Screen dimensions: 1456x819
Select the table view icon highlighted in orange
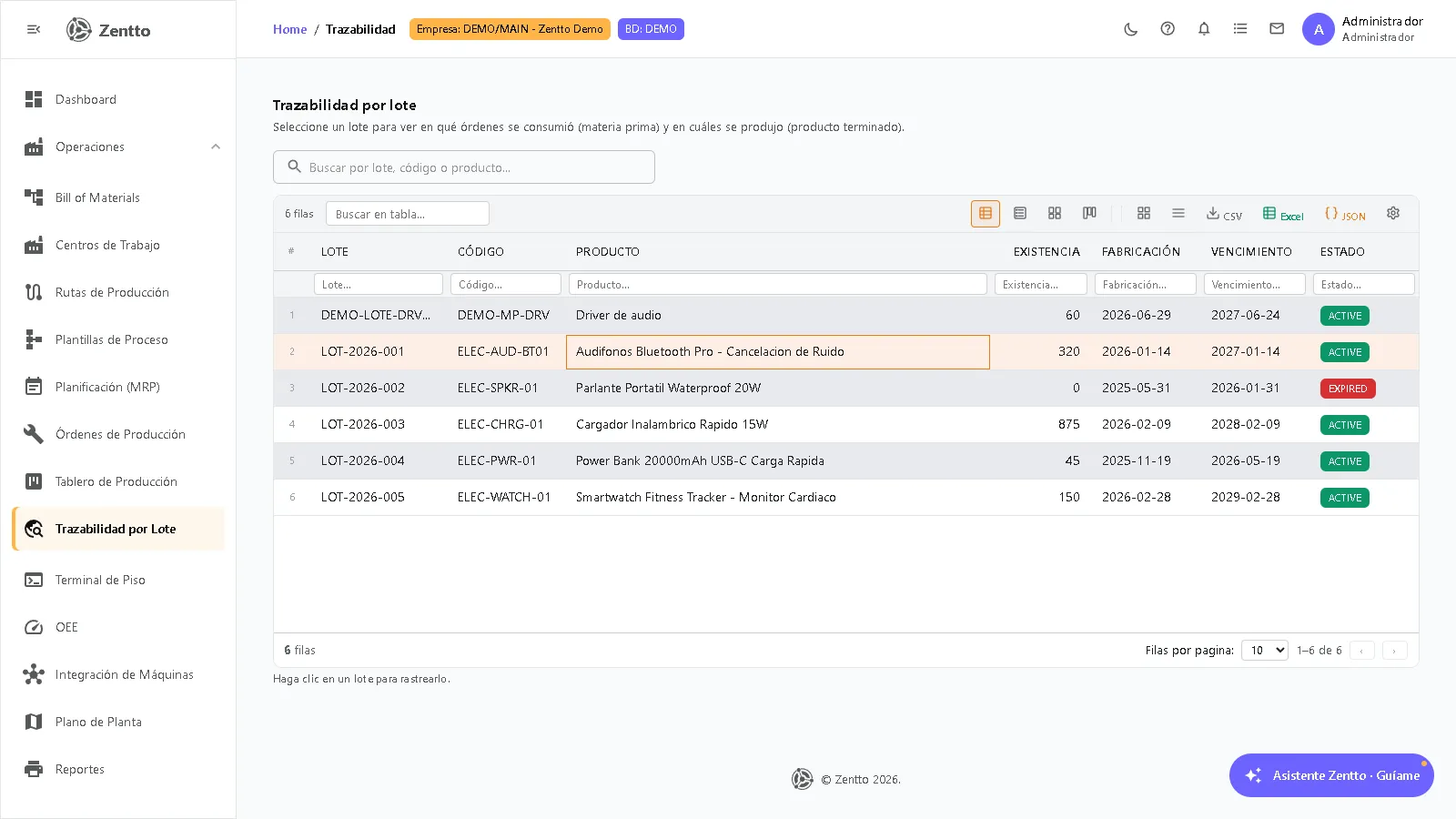click(986, 214)
